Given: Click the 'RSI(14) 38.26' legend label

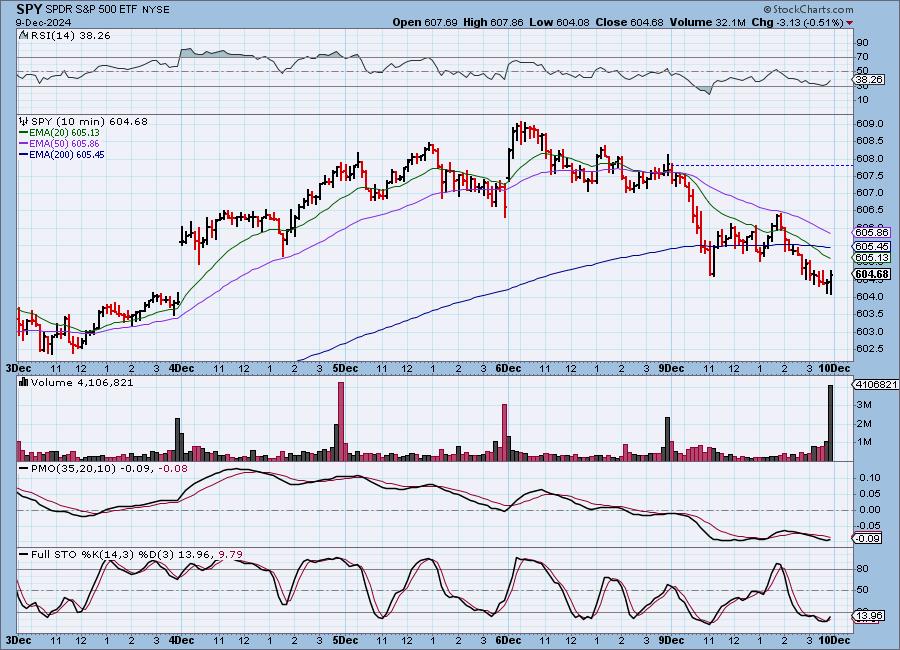Looking at the screenshot, I should pos(71,35).
